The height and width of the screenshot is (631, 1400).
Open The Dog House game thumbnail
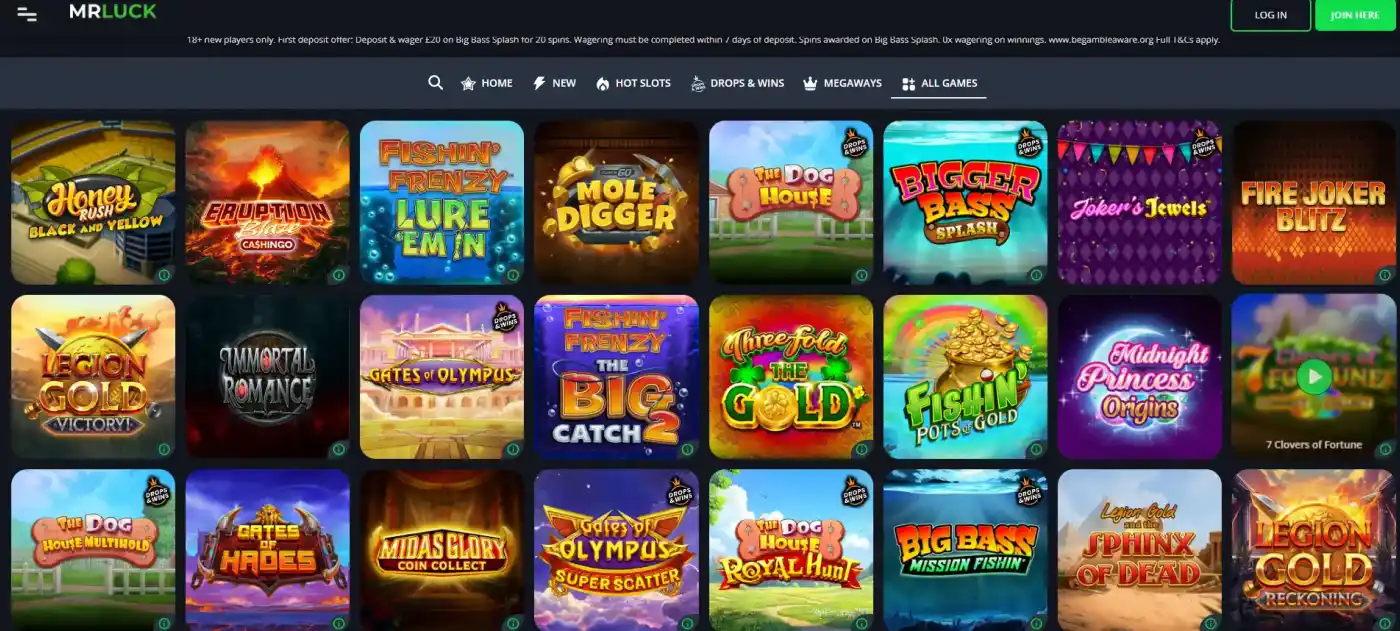791,203
